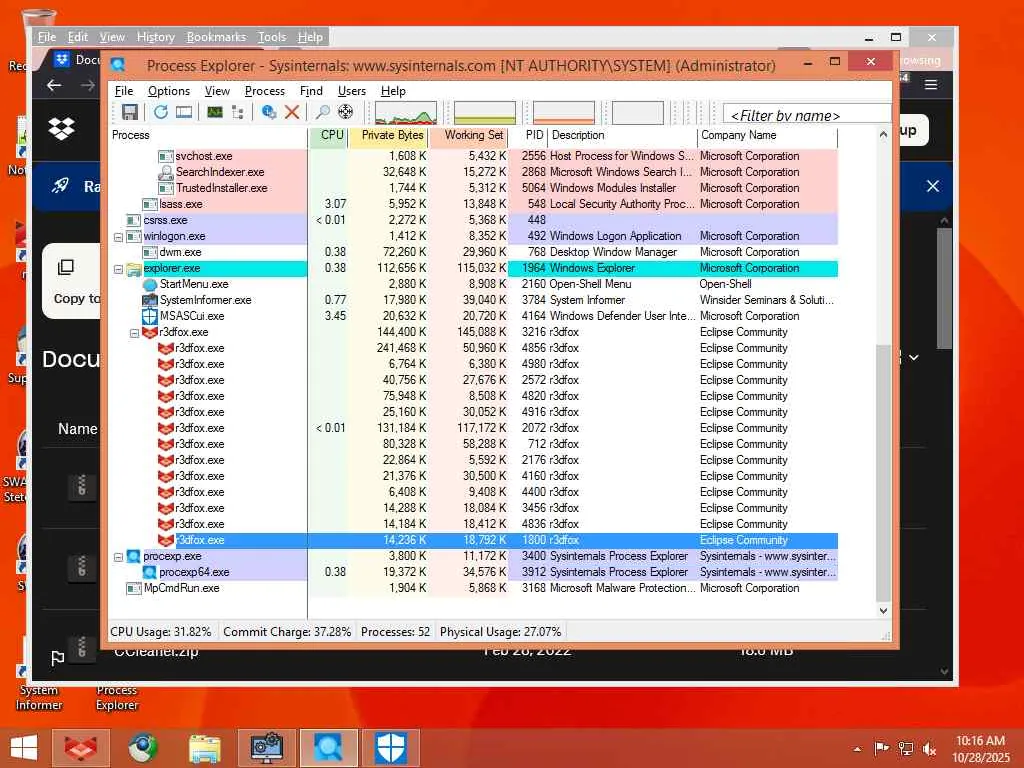This screenshot has height=768, width=1024.
Task: Click the Physical Usage status bar entry
Action: click(x=500, y=632)
